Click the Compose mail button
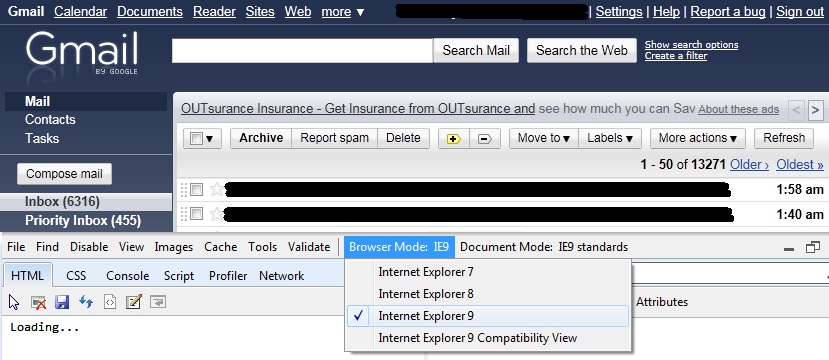 click(65, 174)
